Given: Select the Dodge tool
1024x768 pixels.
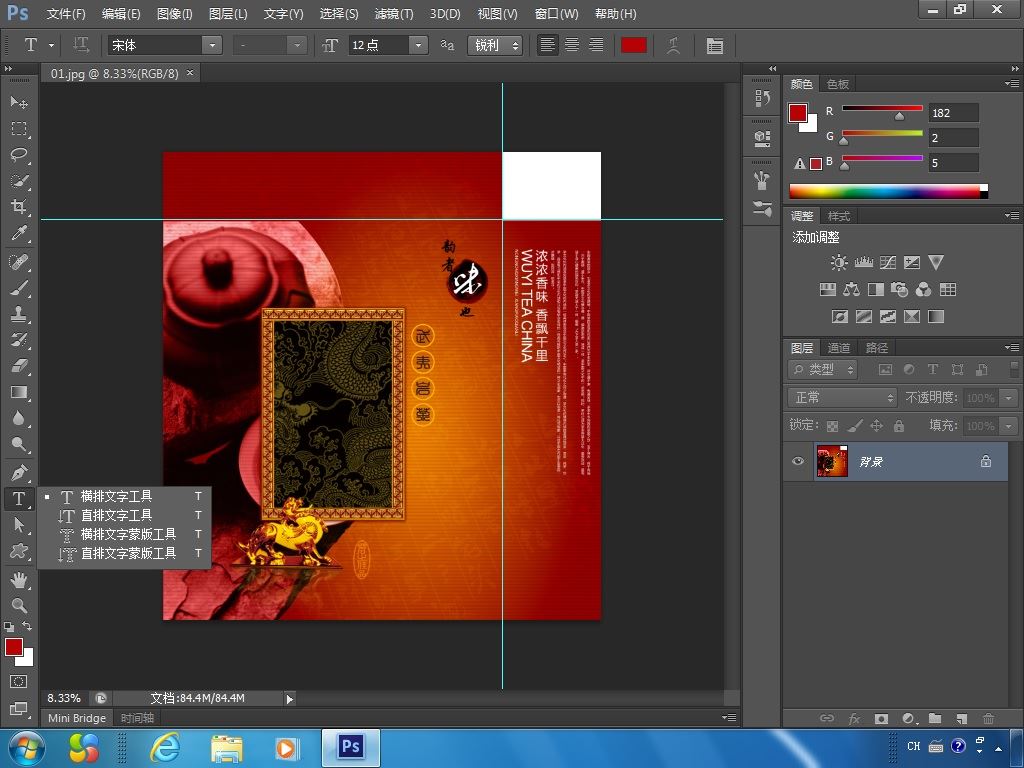Looking at the screenshot, I should coord(19,445).
